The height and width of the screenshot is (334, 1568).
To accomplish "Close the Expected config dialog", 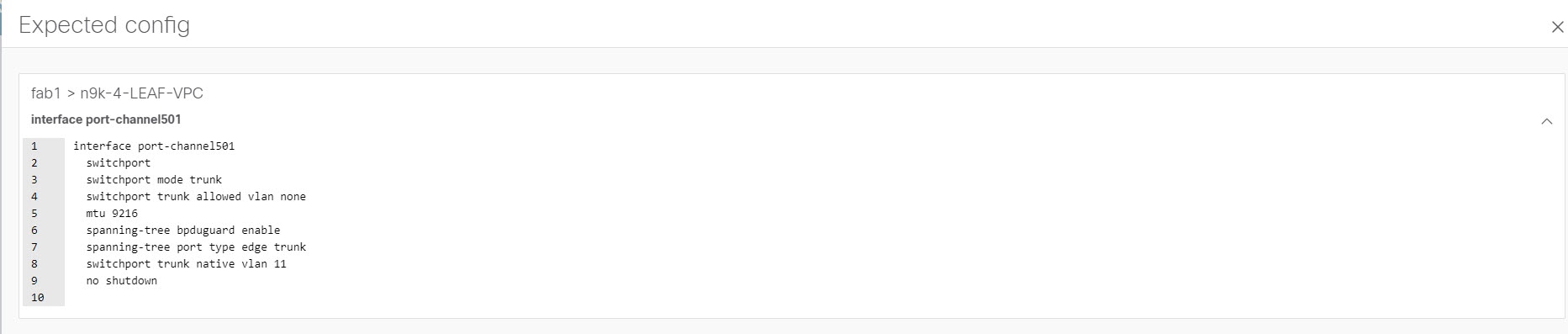I will [1557, 27].
